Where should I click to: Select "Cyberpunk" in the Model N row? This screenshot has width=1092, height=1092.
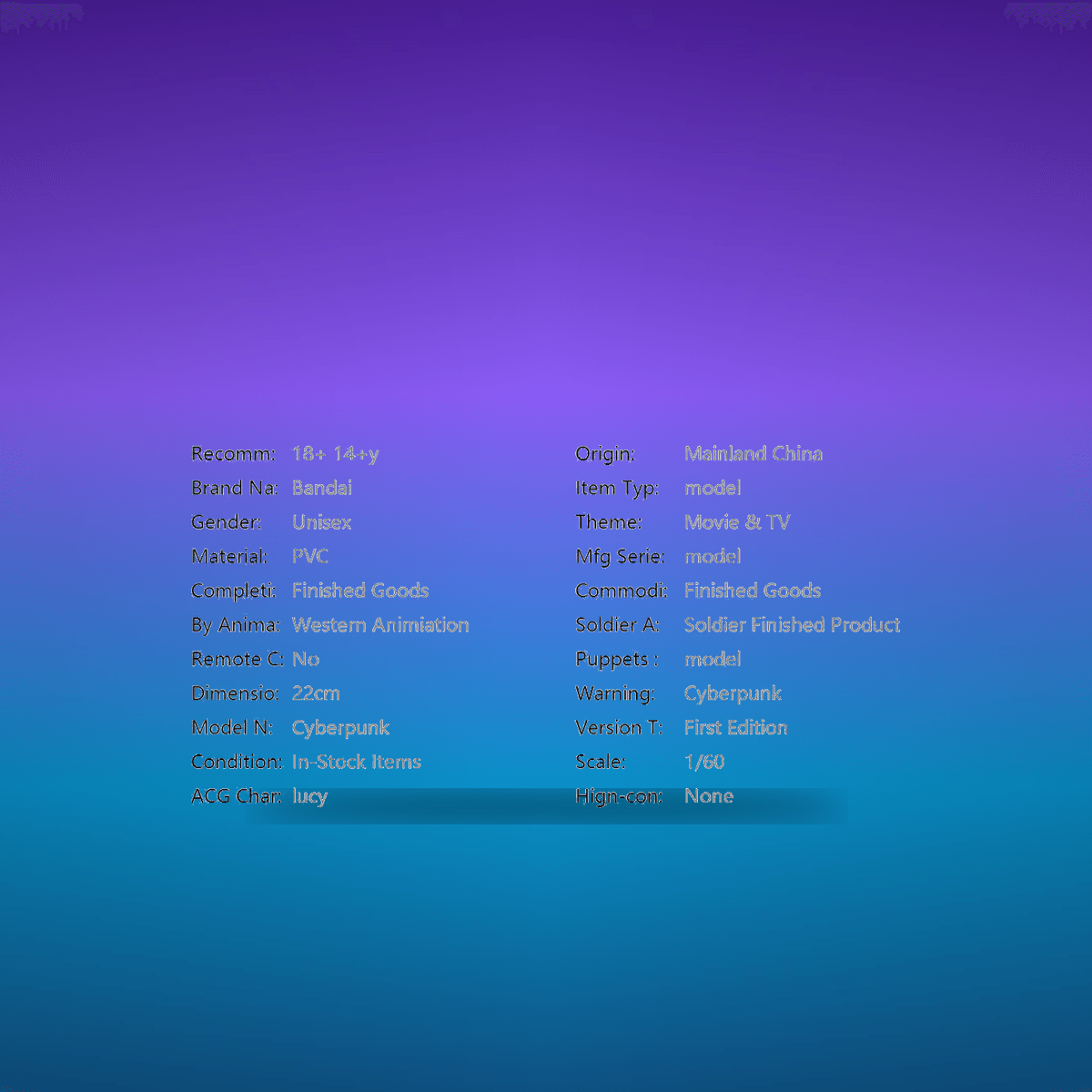340,729
